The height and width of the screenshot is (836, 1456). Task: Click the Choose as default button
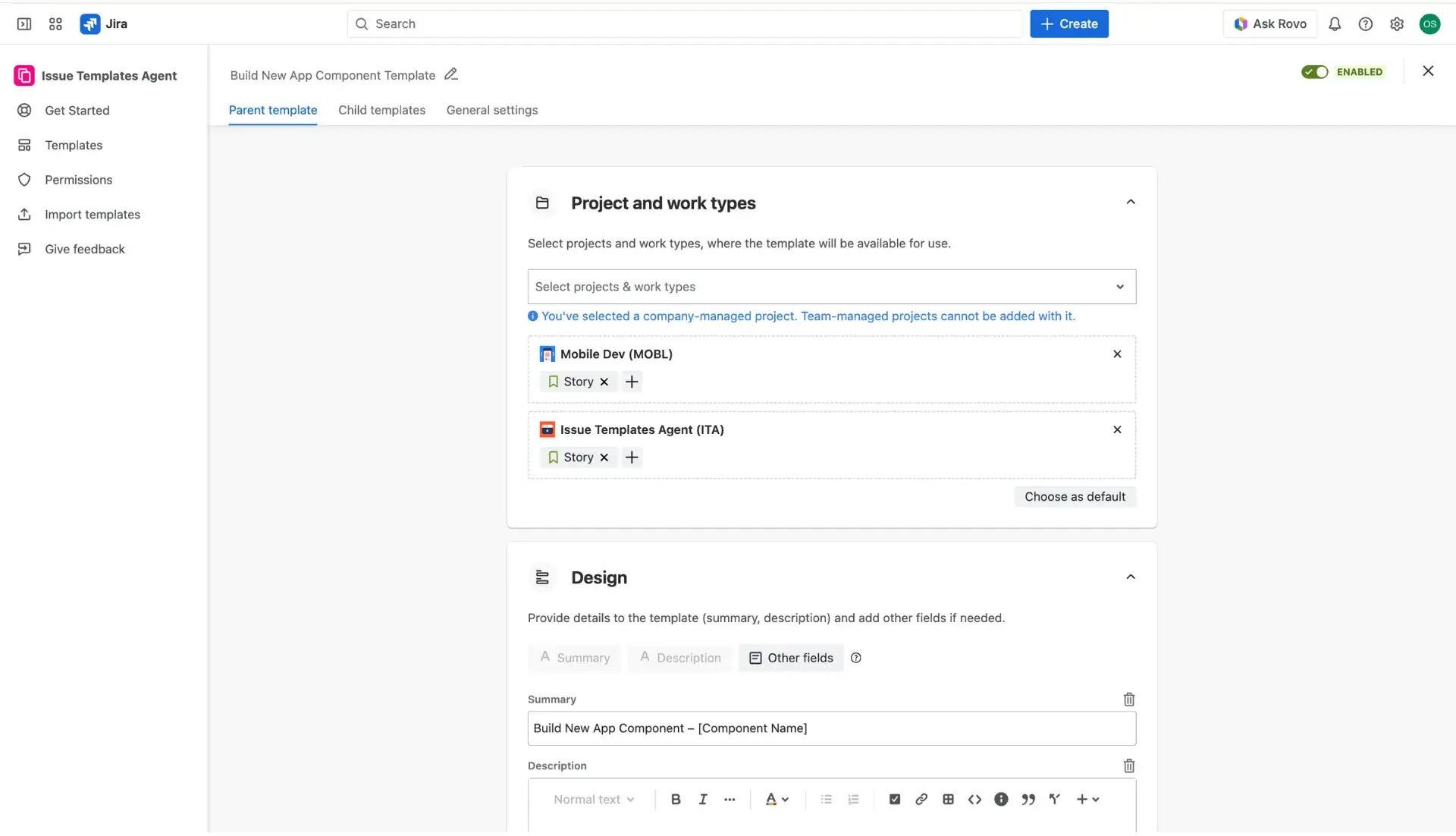coord(1075,496)
